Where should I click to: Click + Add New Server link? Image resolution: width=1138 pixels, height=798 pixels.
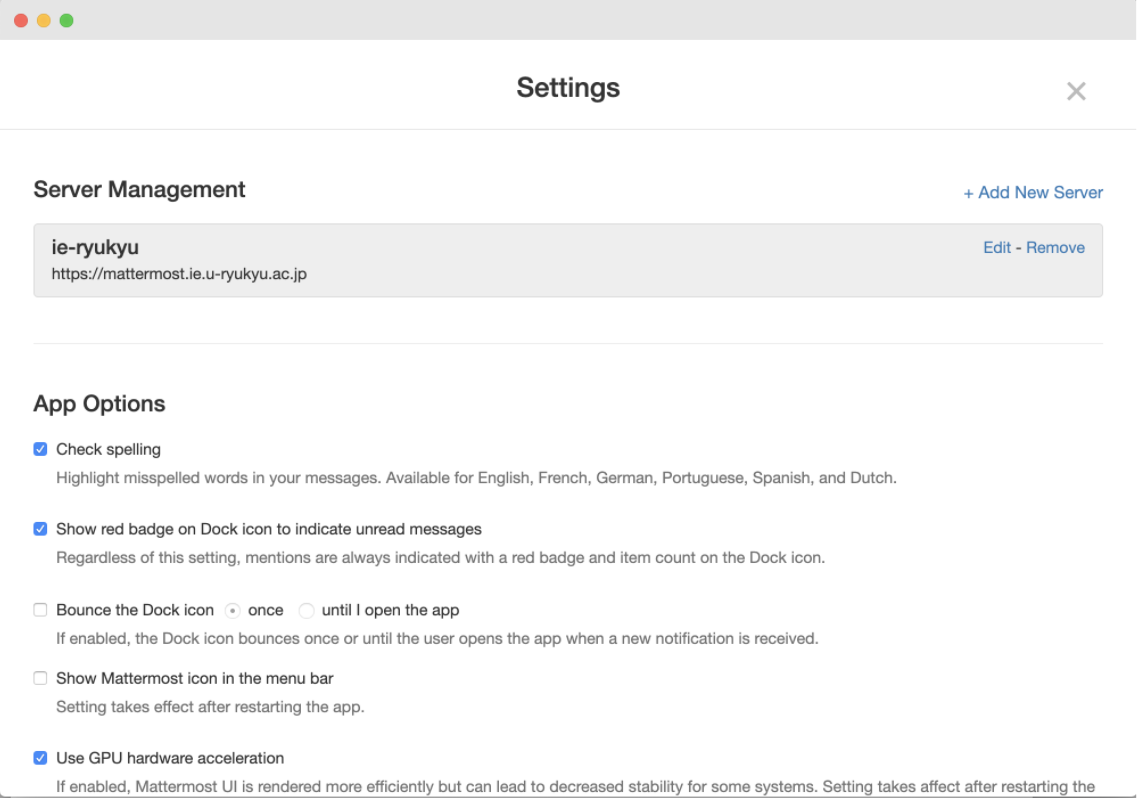[x=1033, y=192]
